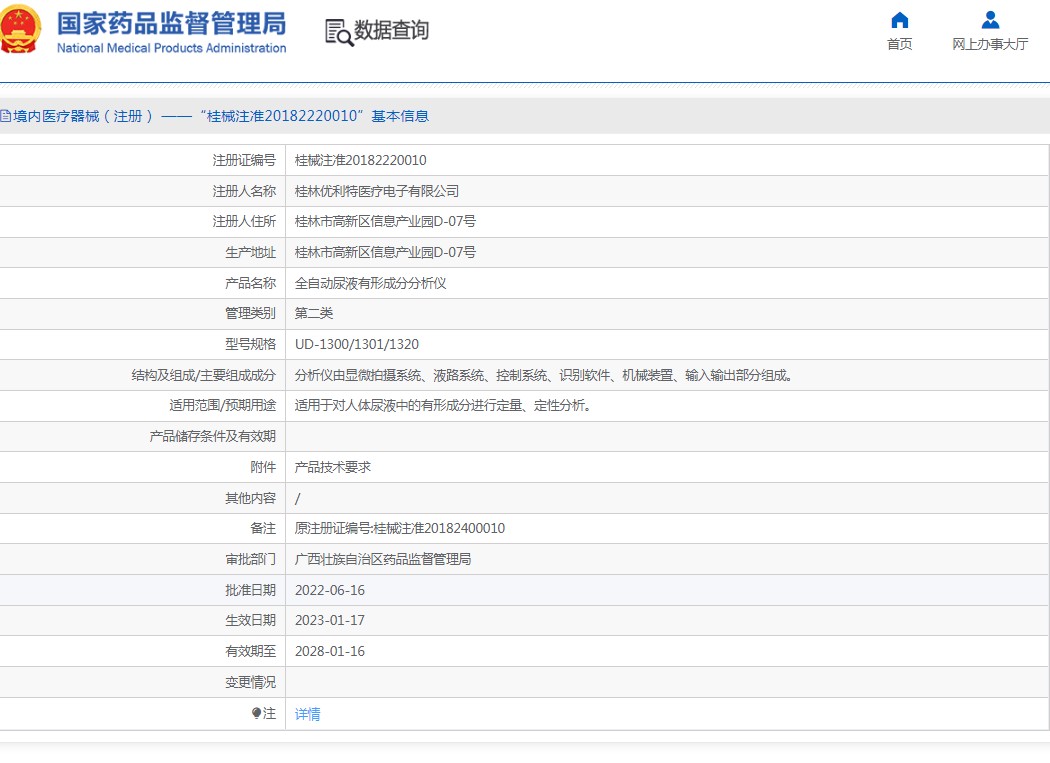This screenshot has width=1050, height=763.
Task: Select expiry date 2028-01-16
Action: (x=329, y=651)
